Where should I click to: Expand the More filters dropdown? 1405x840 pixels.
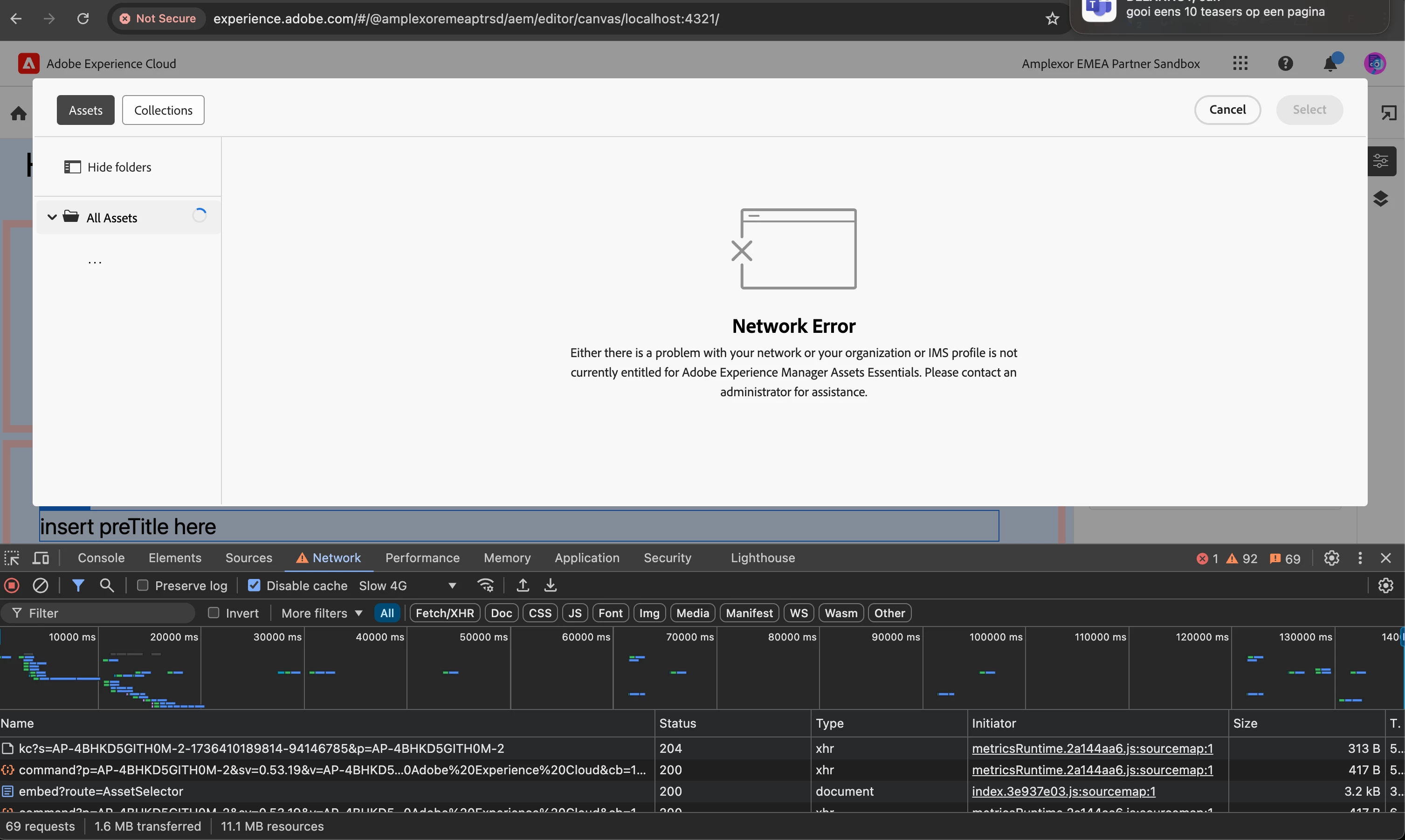pyautogui.click(x=322, y=613)
